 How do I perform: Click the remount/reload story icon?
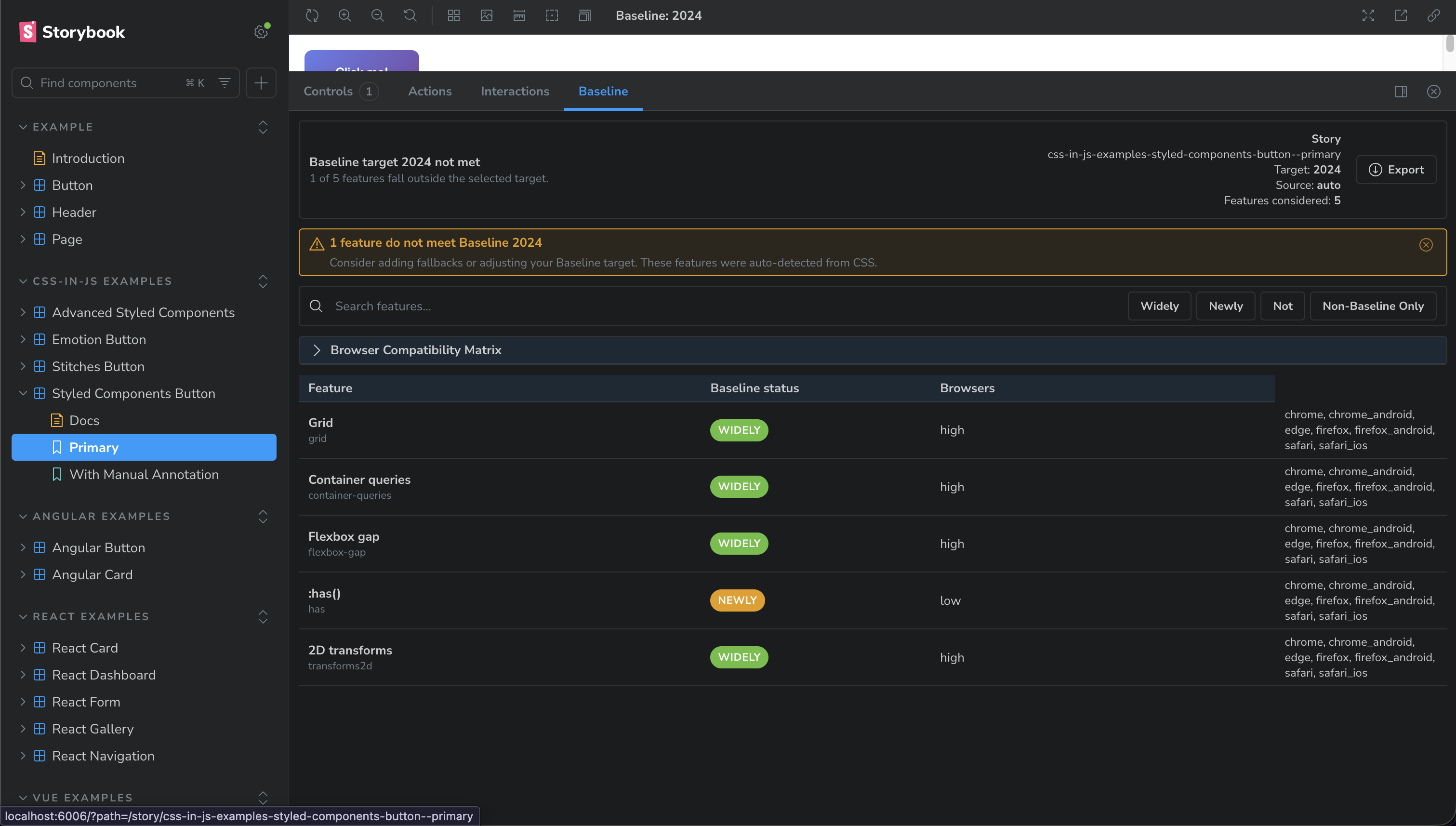point(312,15)
